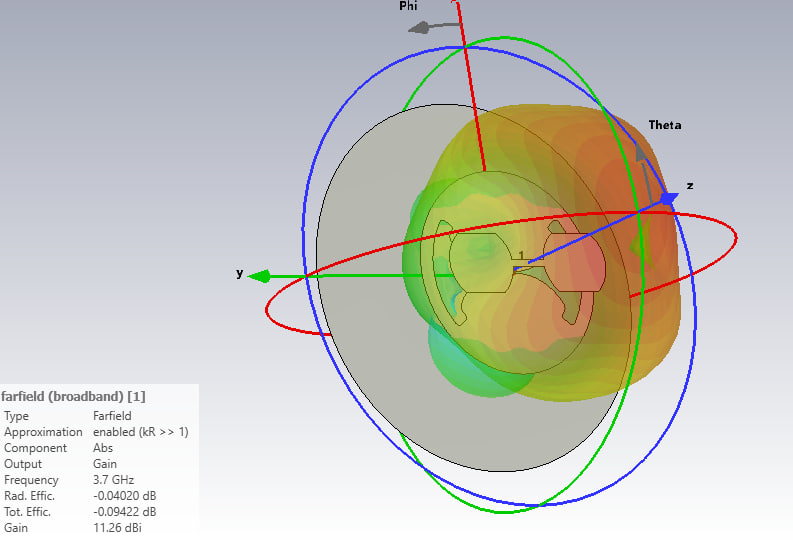Viewport: 793px width, 540px height.
Task: Click the blue z-axis arrowhead
Action: pyautogui.click(x=670, y=198)
